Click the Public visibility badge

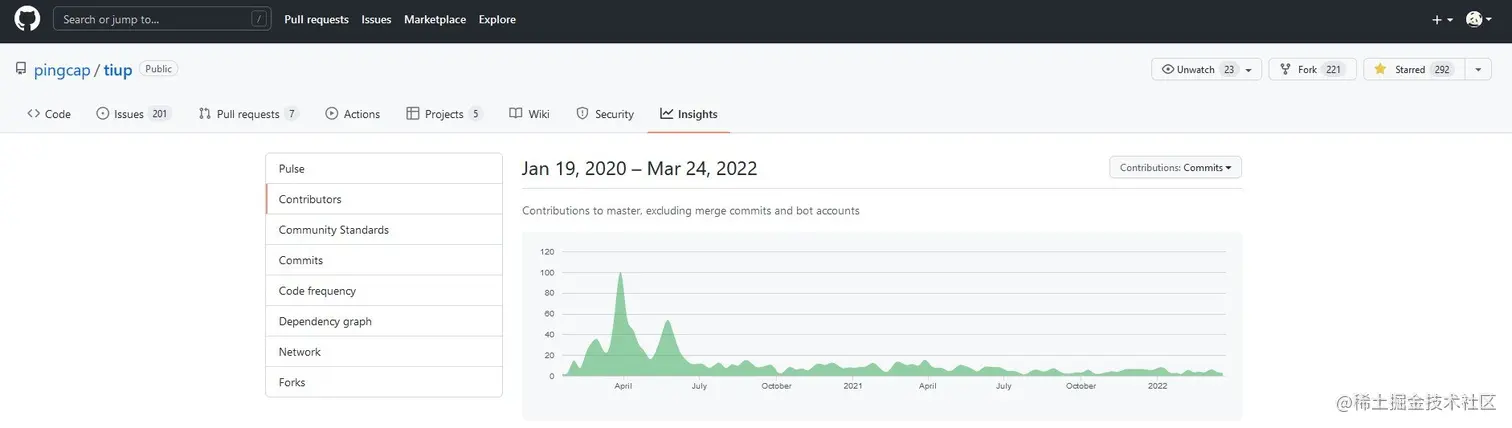(159, 69)
